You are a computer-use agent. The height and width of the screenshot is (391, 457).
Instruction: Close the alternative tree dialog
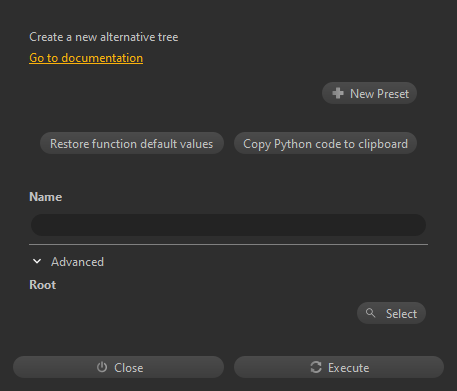[118, 367]
